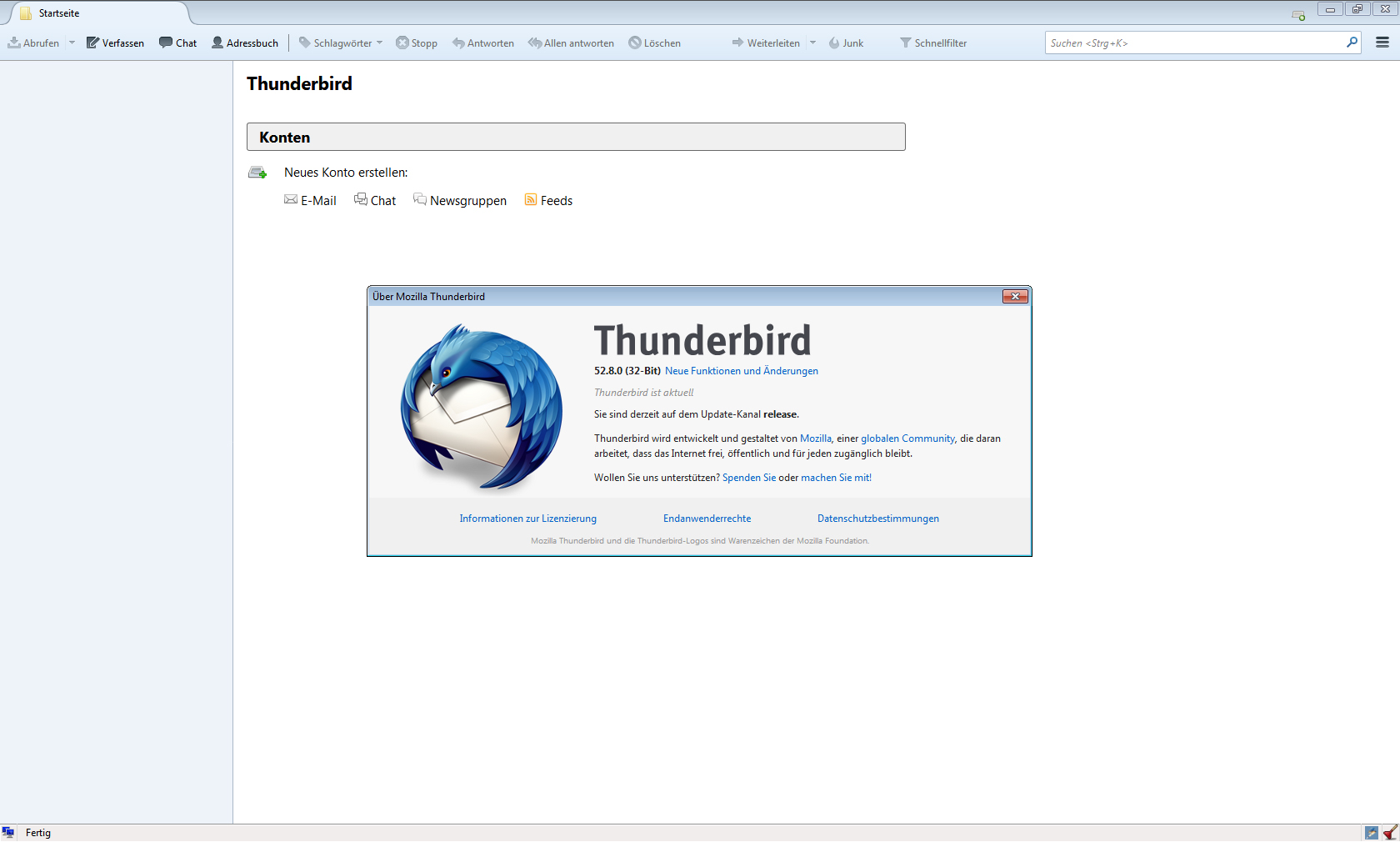Click the red checkmark status bar icon
Viewport: 1400px width, 842px height.
click(x=1390, y=833)
